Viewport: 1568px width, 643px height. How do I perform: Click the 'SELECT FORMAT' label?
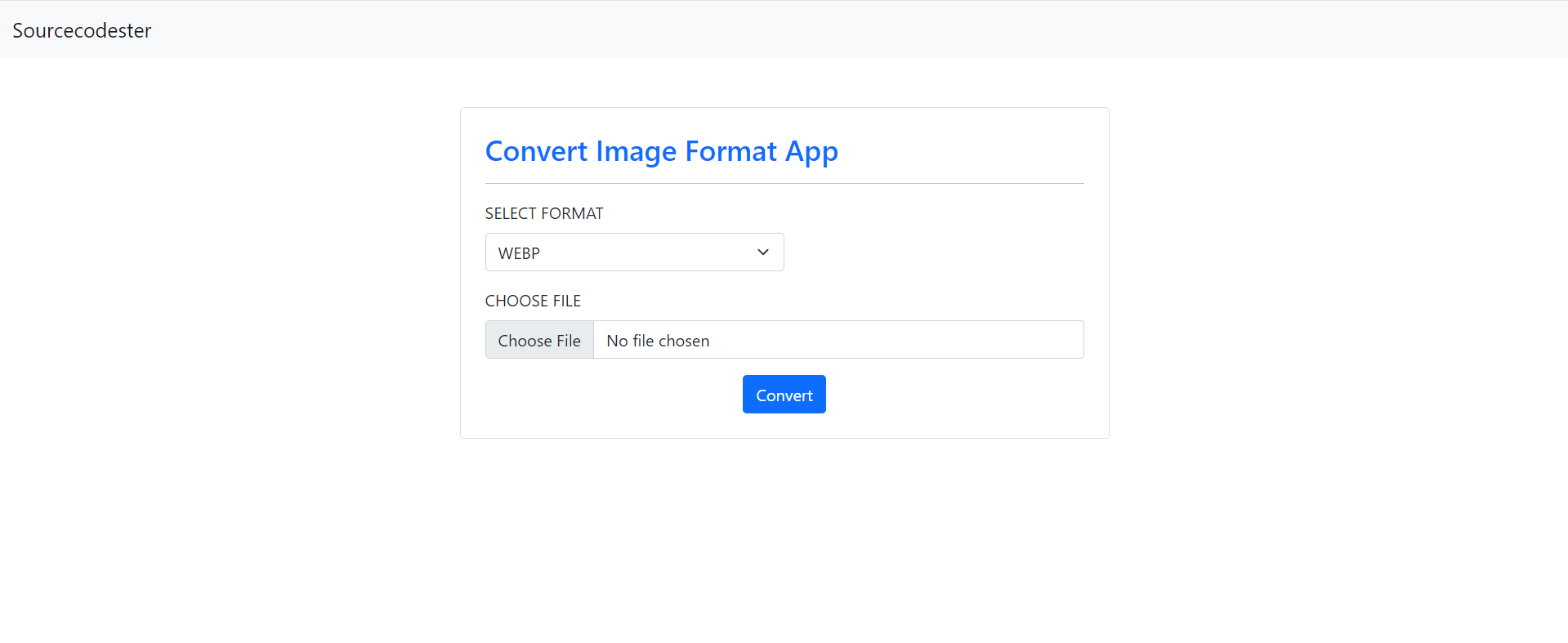click(x=544, y=213)
